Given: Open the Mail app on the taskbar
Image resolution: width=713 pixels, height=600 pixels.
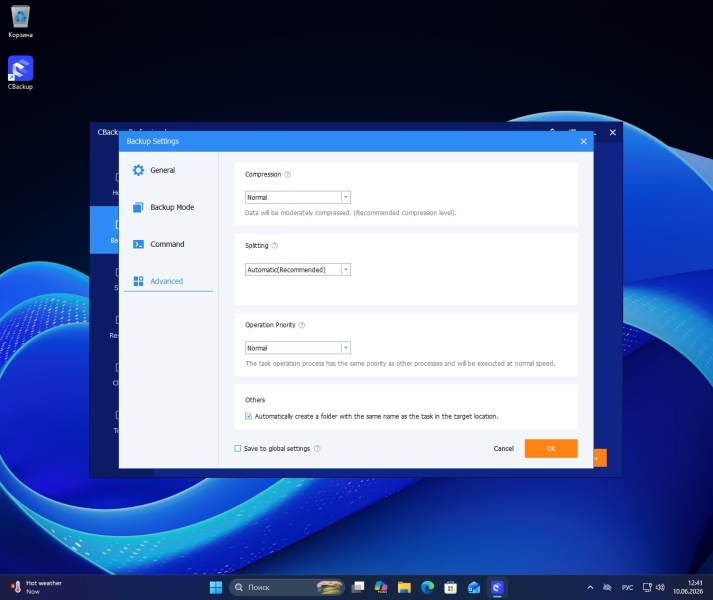Looking at the screenshot, I should point(473,587).
